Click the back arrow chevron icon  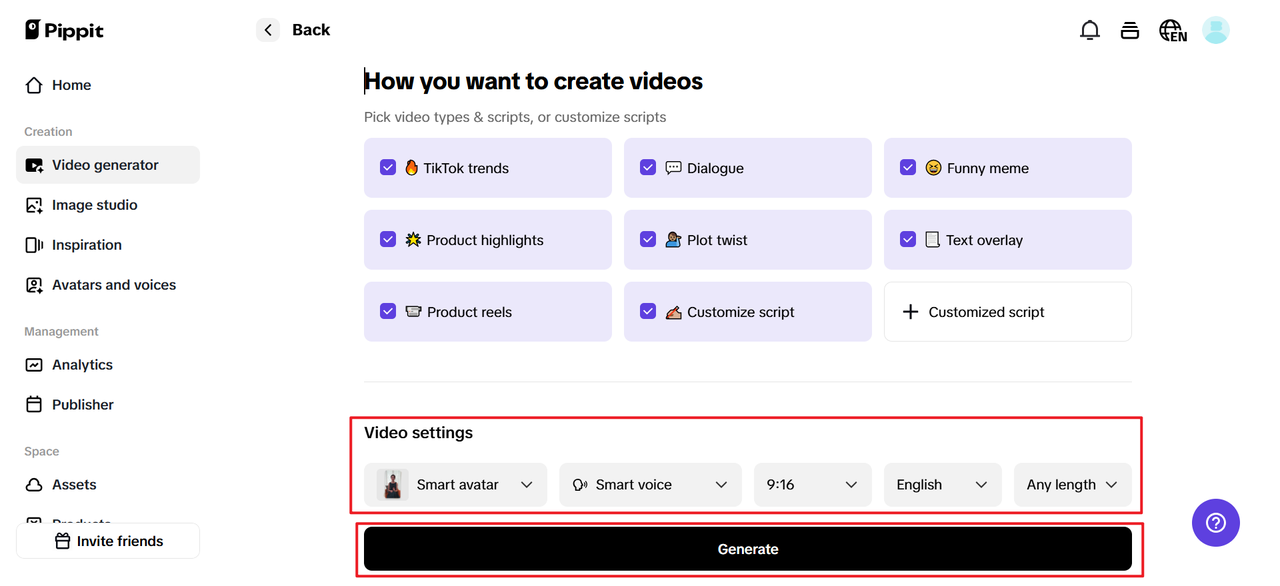click(268, 30)
